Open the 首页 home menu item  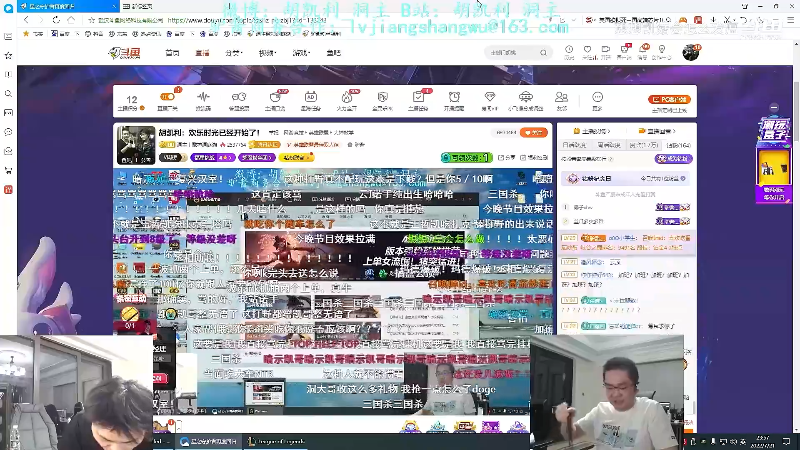pos(172,53)
